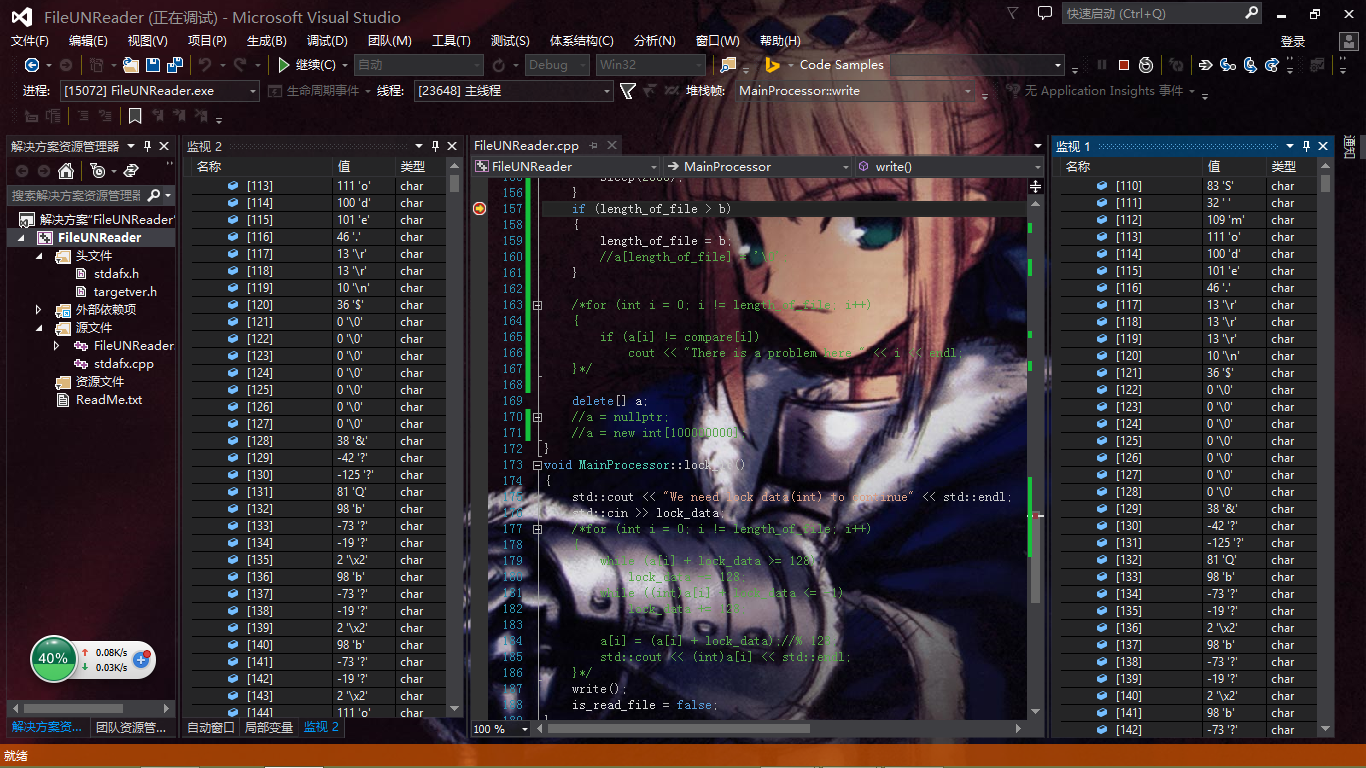Click the Find in Files icon in toolbar
The image size is (1366, 768).
(727, 65)
